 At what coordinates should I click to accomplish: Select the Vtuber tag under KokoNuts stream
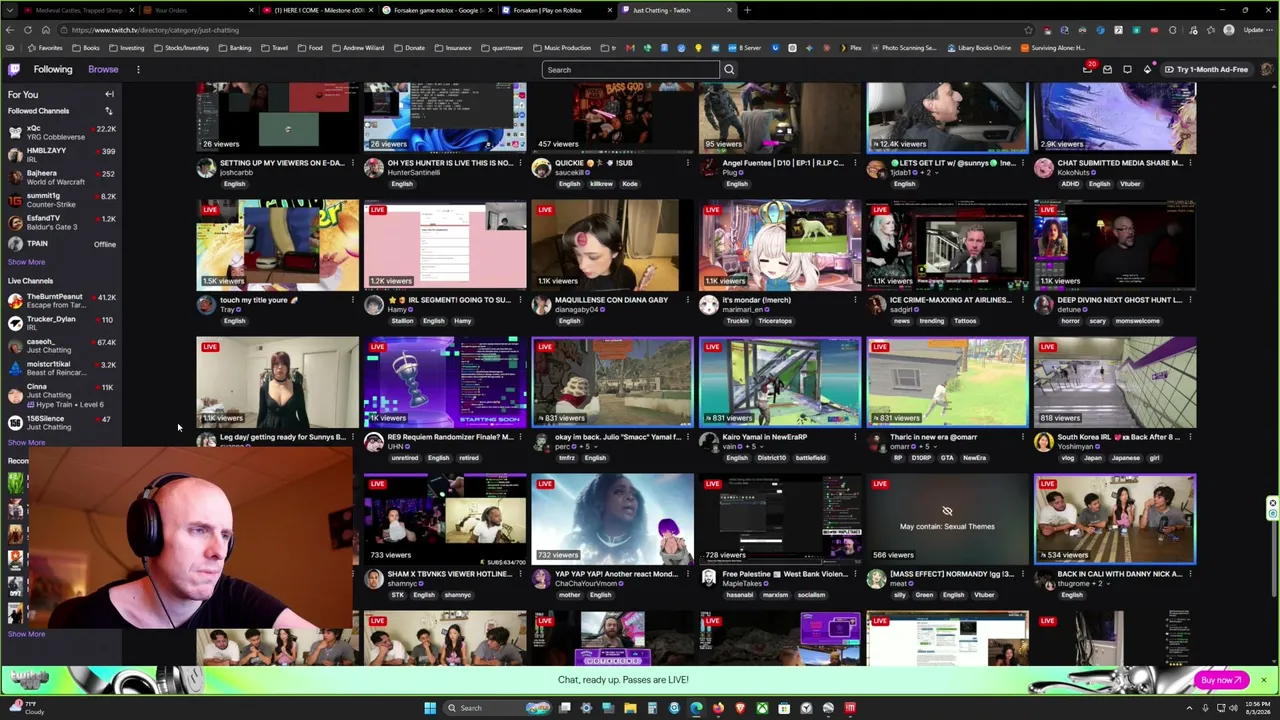(x=1130, y=184)
